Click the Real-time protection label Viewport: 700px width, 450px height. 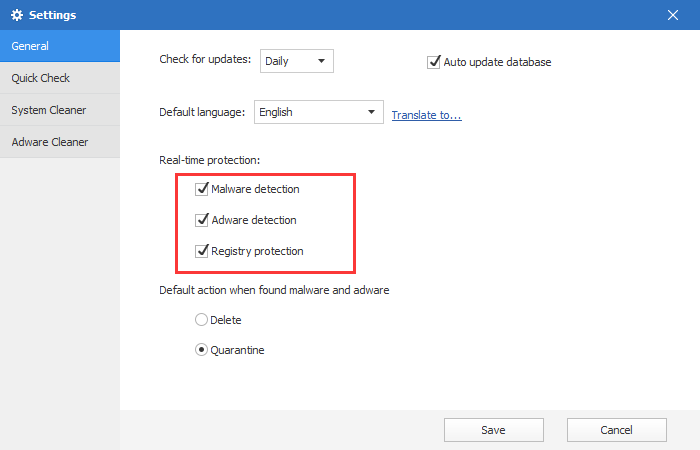(210, 161)
